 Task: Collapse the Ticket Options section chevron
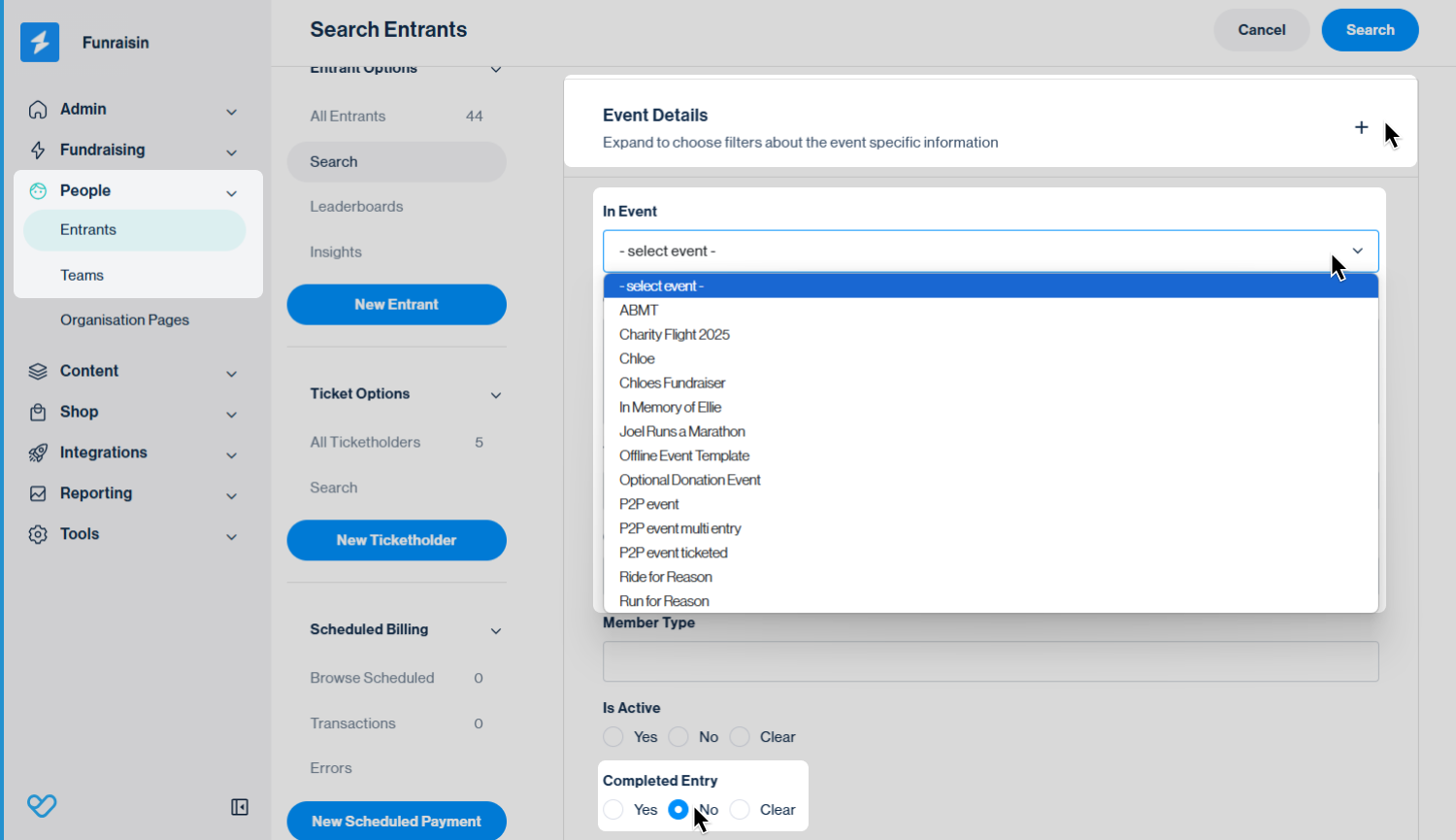(496, 395)
